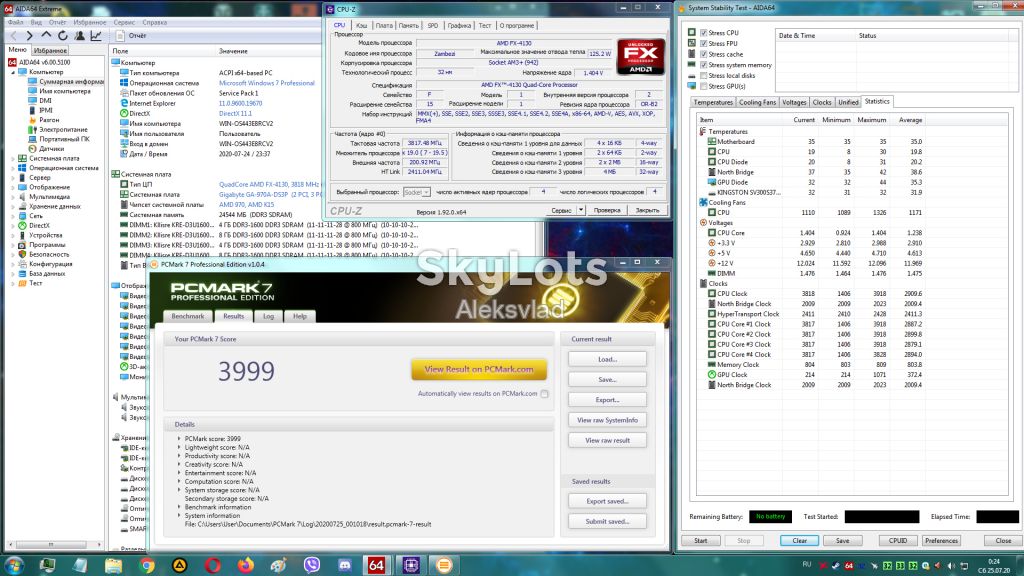Viewport: 1024px width, 576px height.
Task: Toggle the Stress cache checkbox
Action: click(x=703, y=54)
